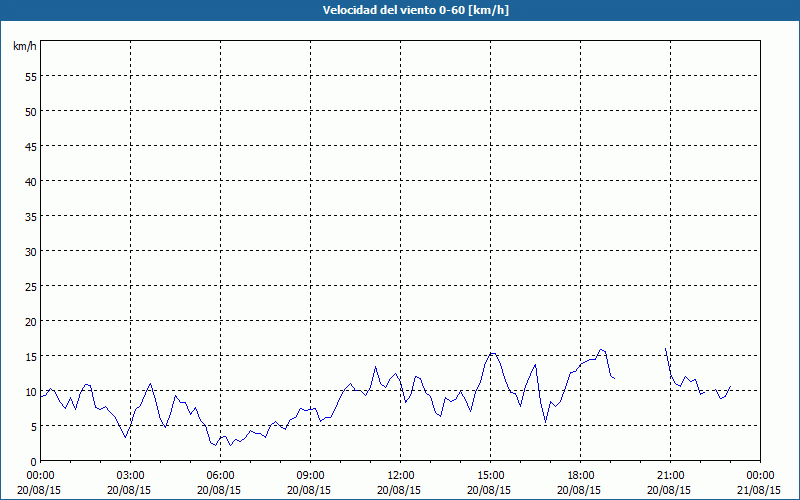Click the 45 value on the y-axis
Viewport: 800px width, 500px height.
pyautogui.click(x=31, y=146)
